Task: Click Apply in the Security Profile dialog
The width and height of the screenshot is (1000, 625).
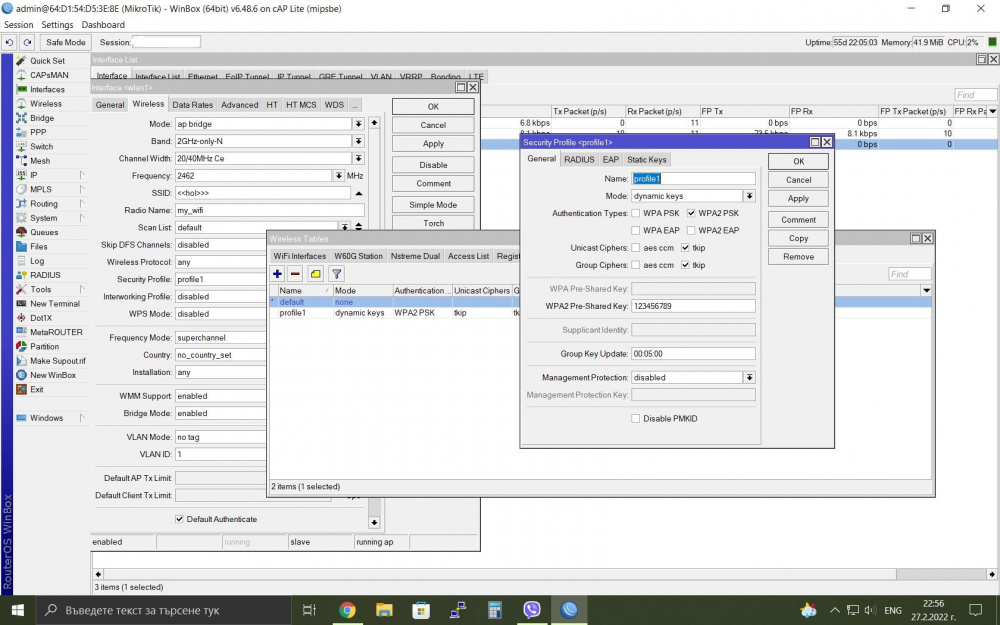Action: (x=798, y=198)
